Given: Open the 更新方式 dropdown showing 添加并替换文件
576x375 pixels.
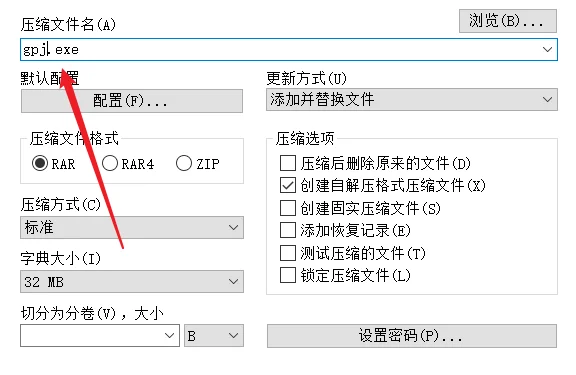Looking at the screenshot, I should [x=412, y=100].
